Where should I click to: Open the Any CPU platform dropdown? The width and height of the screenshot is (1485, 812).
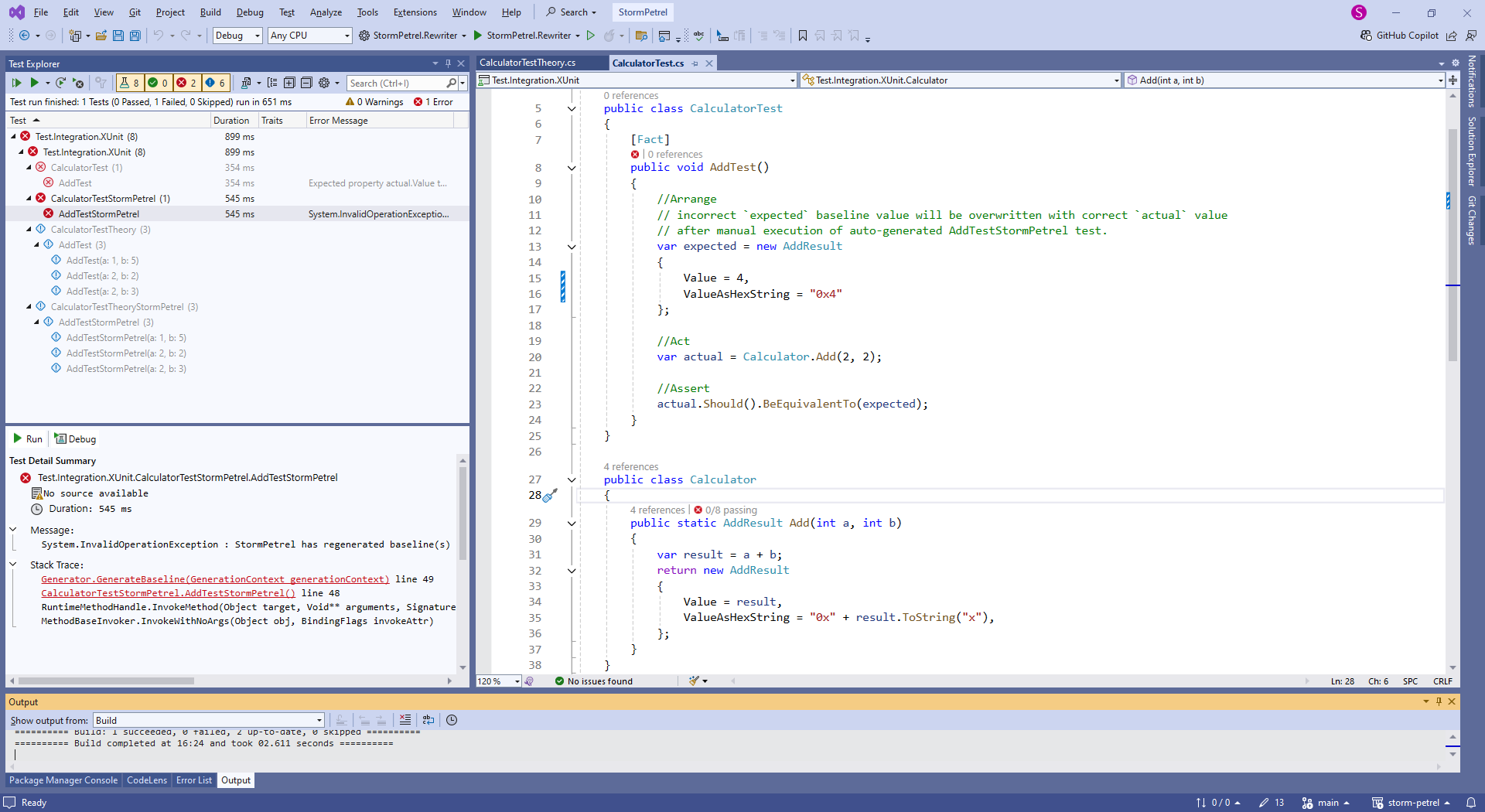click(310, 36)
